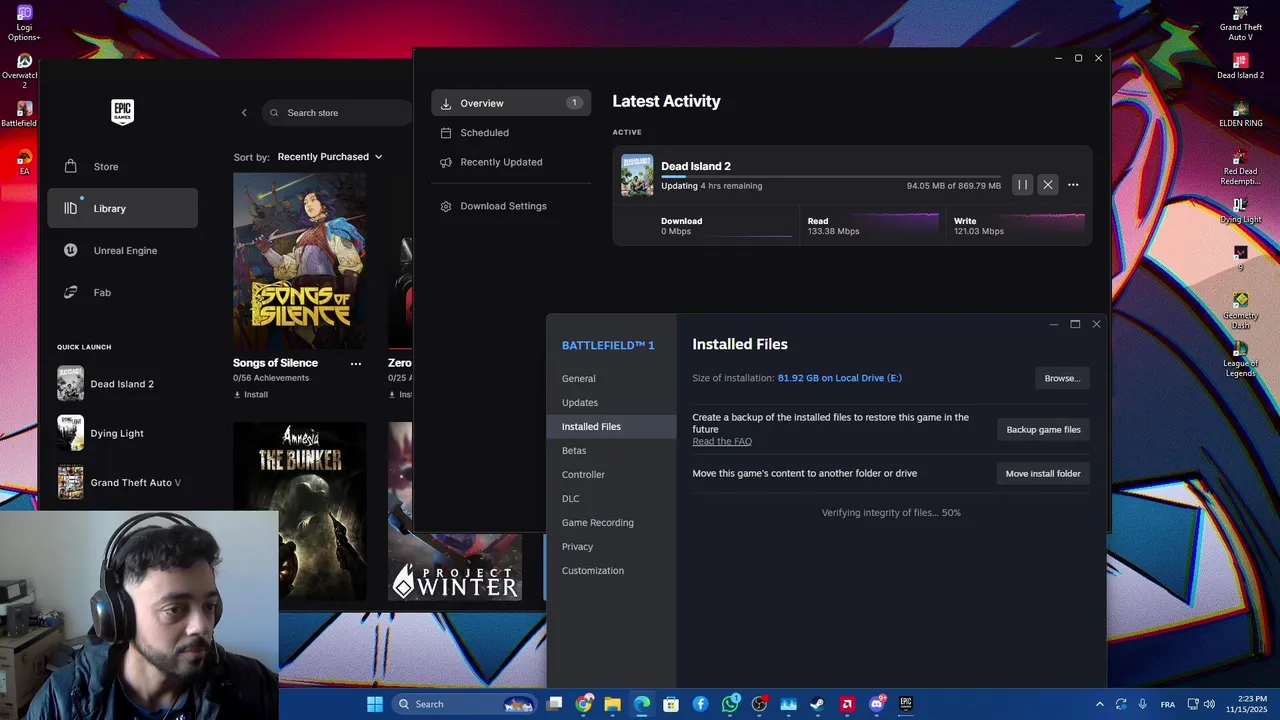Show hidden system tray icons
Viewport: 1280px width, 720px height.
[x=1100, y=704]
